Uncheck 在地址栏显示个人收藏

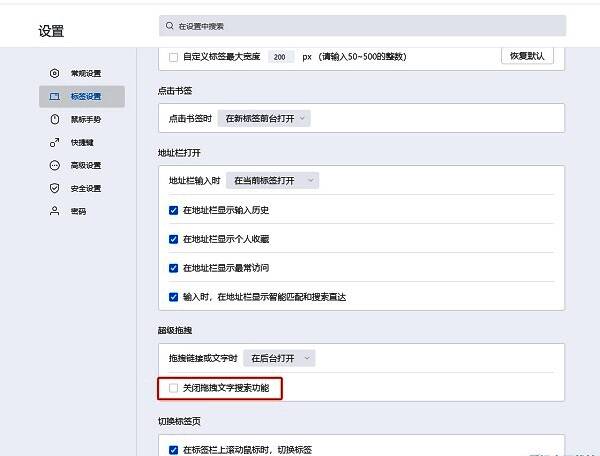coord(173,239)
